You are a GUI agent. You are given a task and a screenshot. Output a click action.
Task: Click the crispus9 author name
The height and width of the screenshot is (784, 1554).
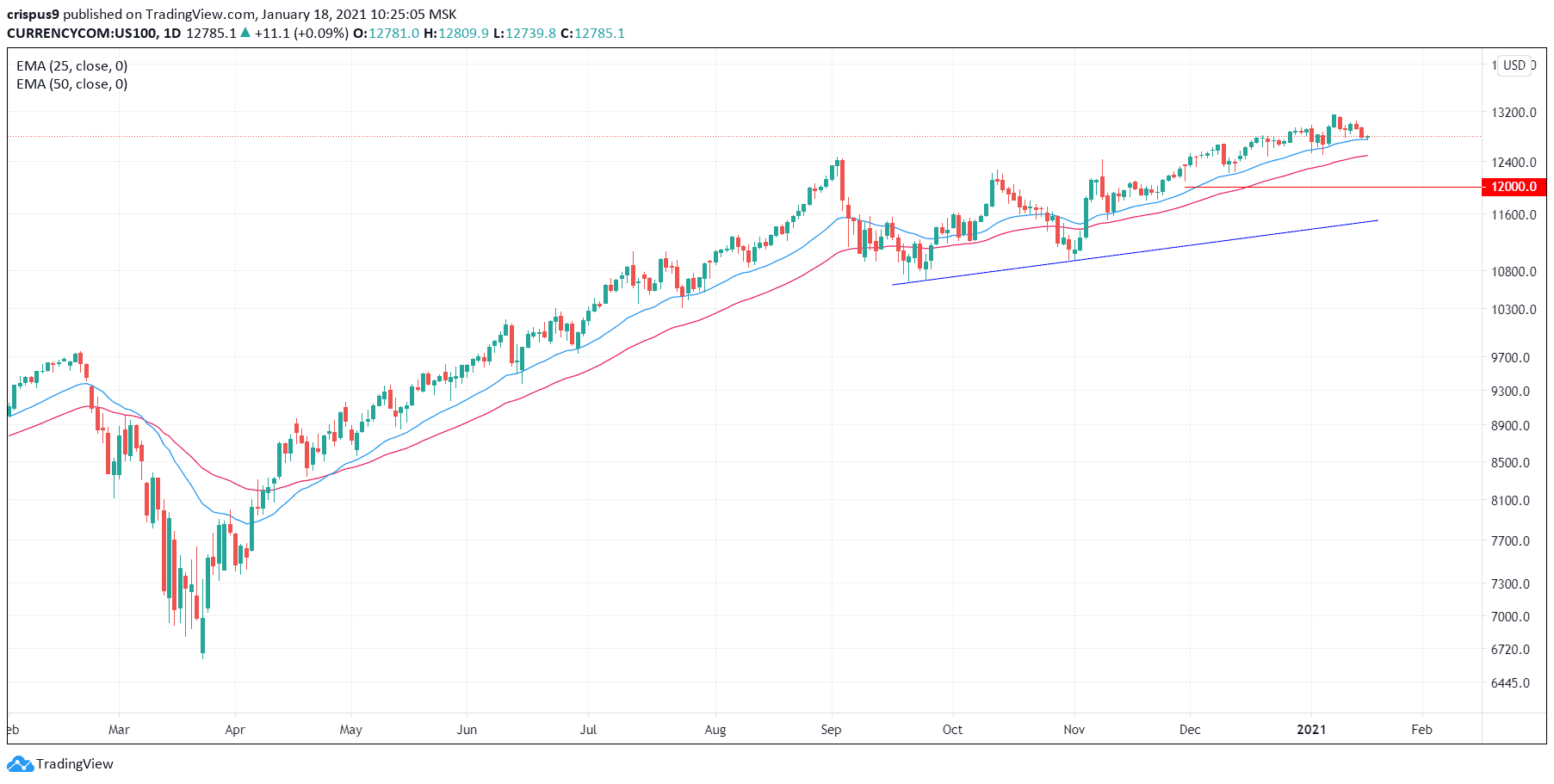coord(33,15)
